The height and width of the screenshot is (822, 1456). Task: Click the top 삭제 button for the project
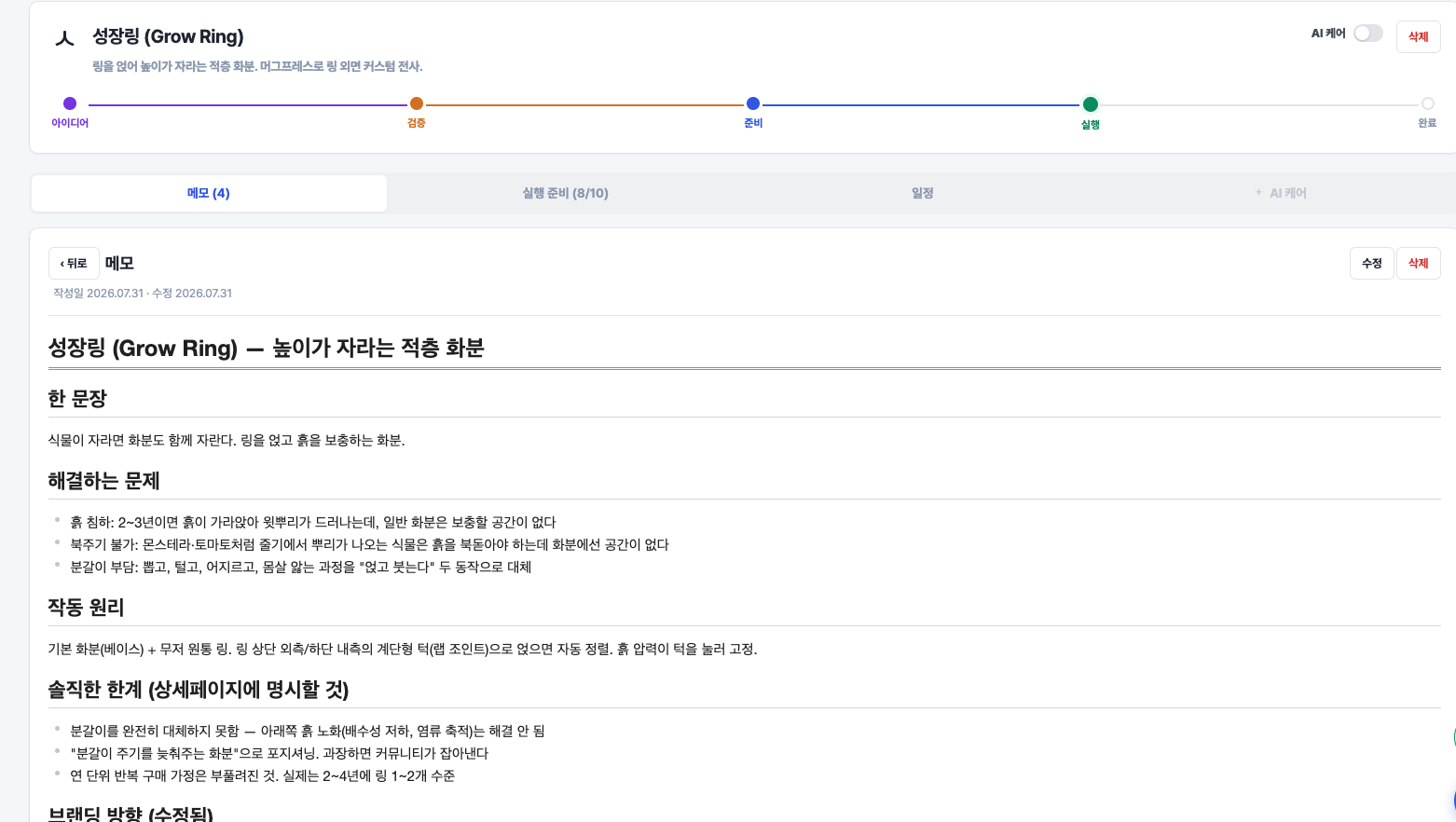point(1418,36)
